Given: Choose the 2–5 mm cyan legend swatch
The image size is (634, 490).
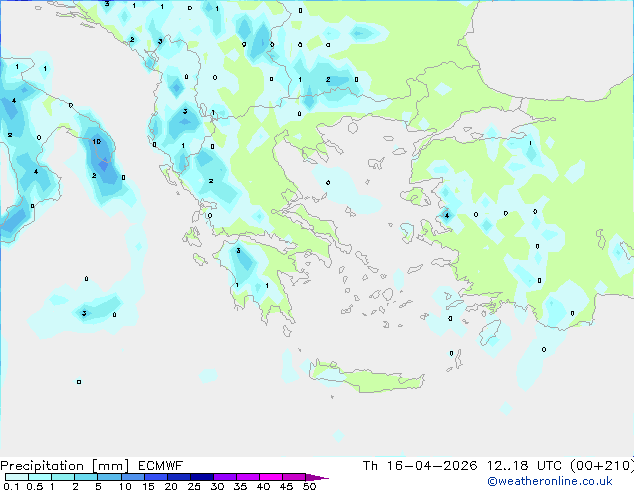Looking at the screenshot, I should point(86,477).
